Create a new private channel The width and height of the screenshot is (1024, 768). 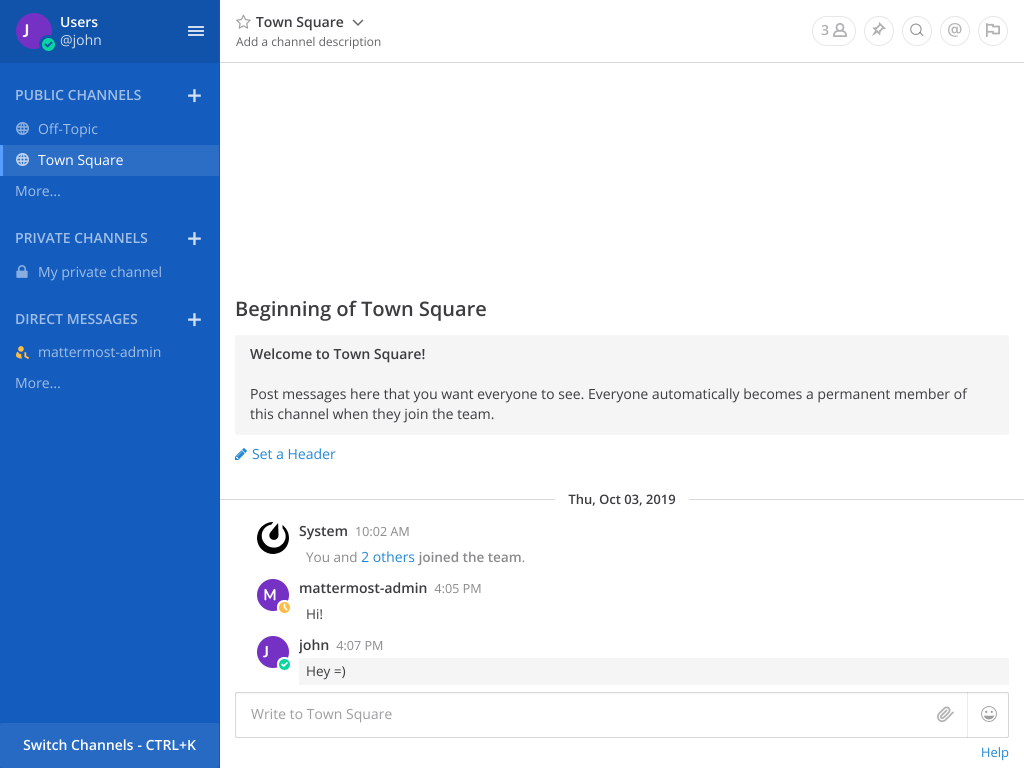[194, 238]
